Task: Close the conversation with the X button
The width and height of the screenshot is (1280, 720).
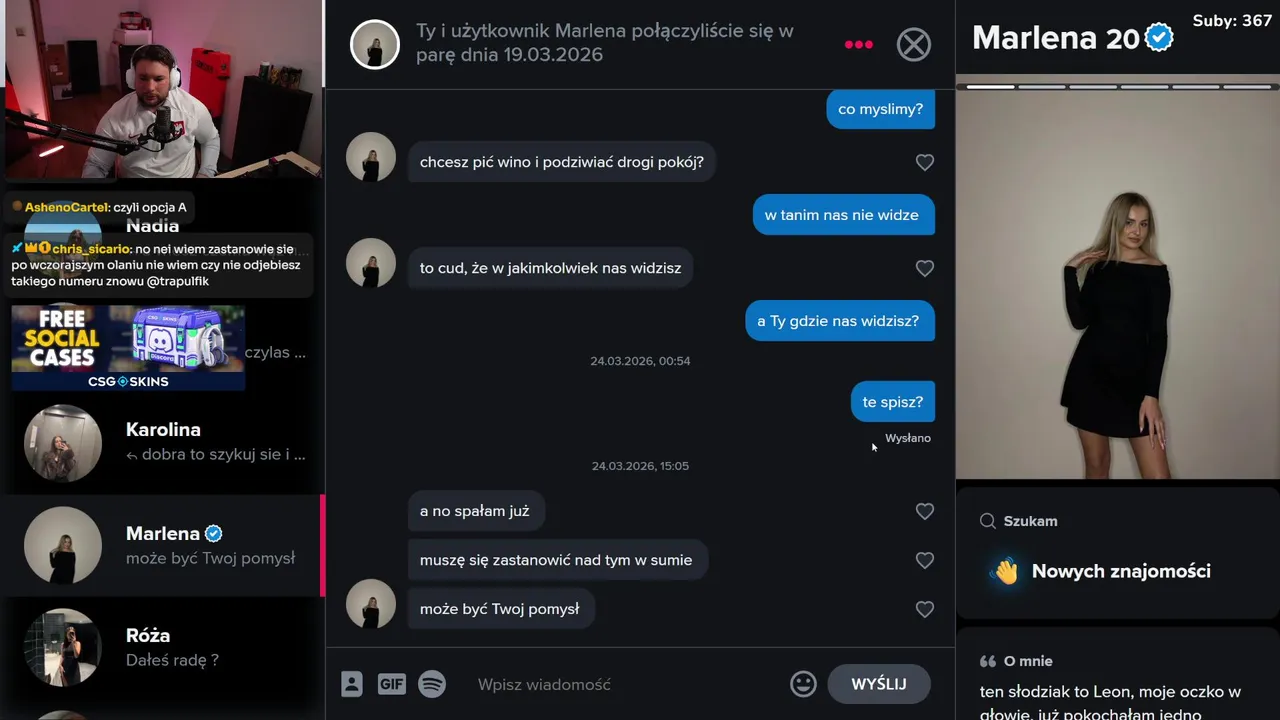Action: point(913,44)
